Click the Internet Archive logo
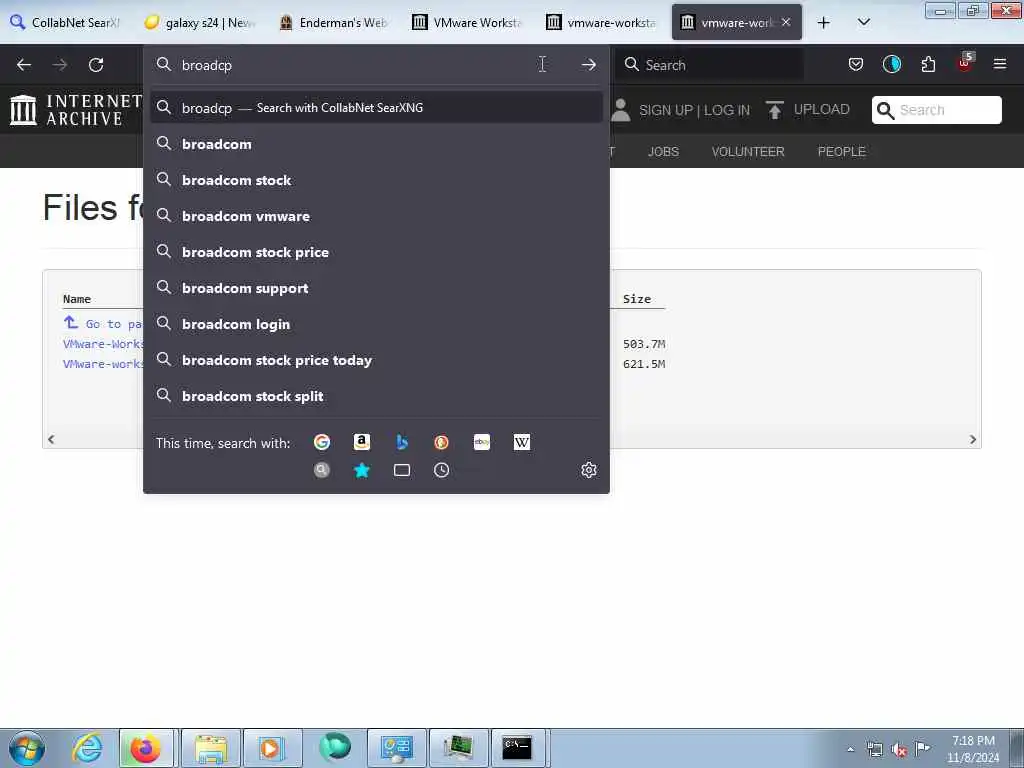1024x768 pixels. (76, 109)
